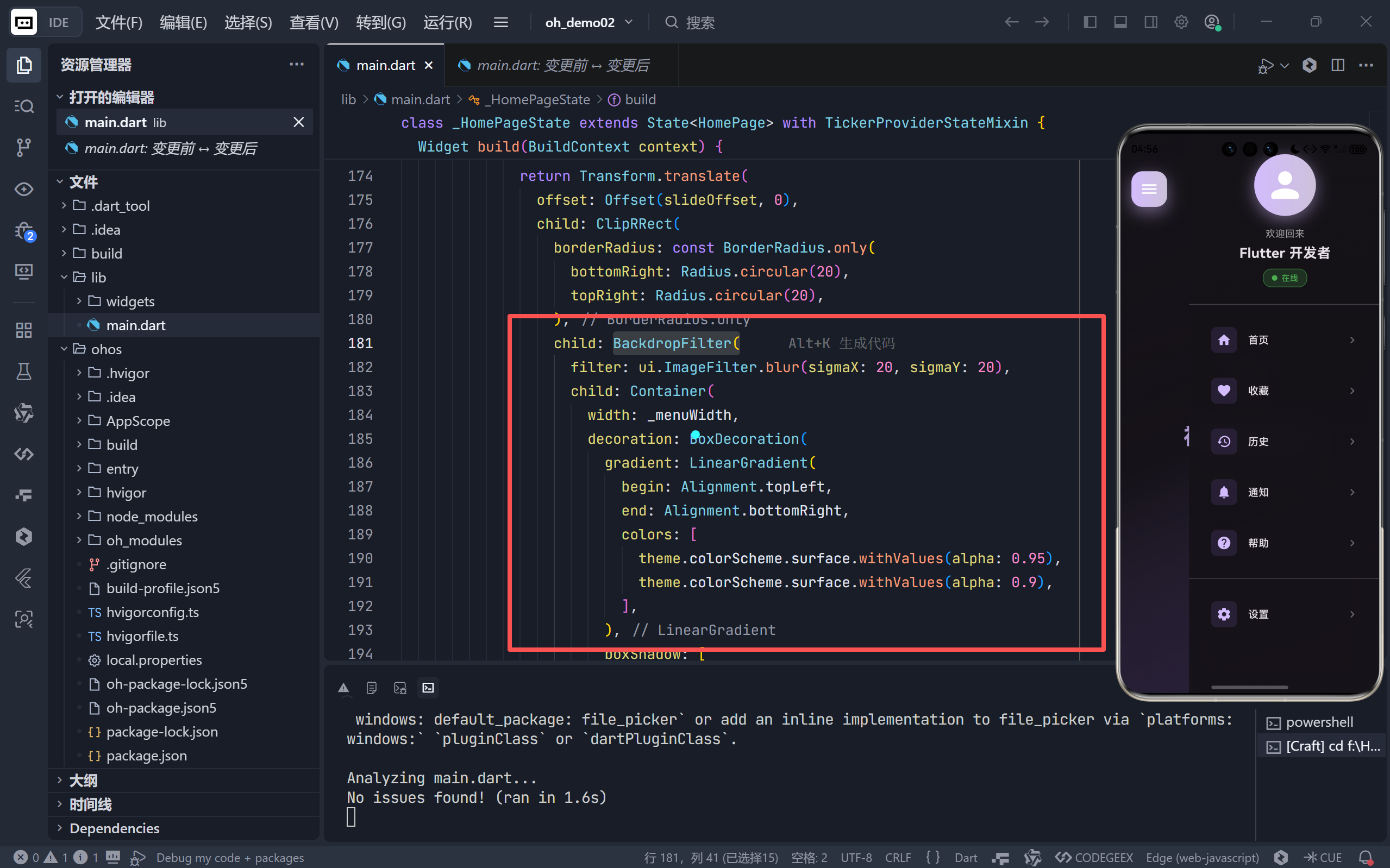Open the 运行(R) menu
Image resolution: width=1390 pixels, height=868 pixels.
coord(447,22)
